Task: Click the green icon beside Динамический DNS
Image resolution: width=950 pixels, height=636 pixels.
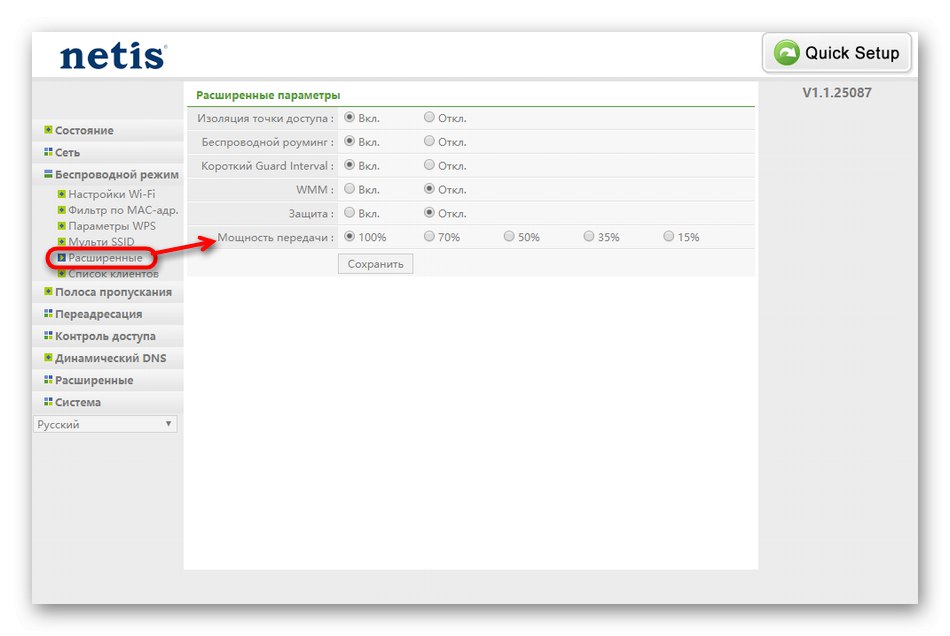Action: pyautogui.click(x=48, y=357)
